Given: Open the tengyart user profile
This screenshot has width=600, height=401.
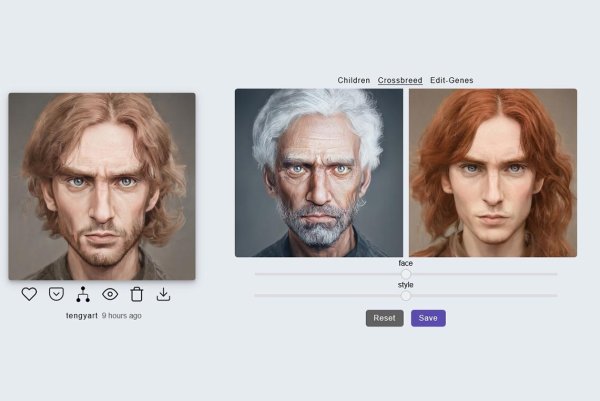Looking at the screenshot, I should tap(82, 316).
